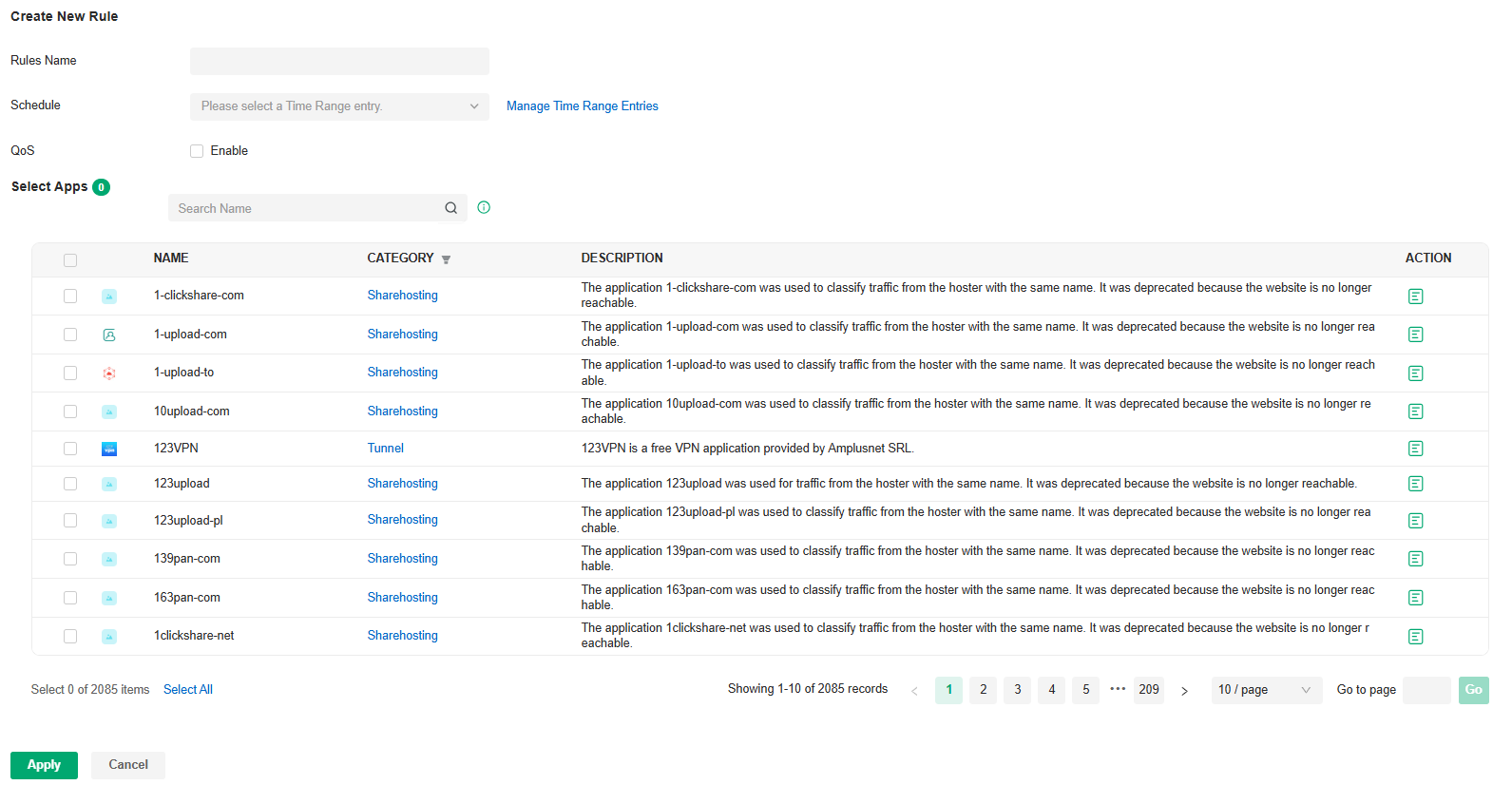Open details icon for 139pan-com
This screenshot has width=1512, height=785.
point(1415,559)
